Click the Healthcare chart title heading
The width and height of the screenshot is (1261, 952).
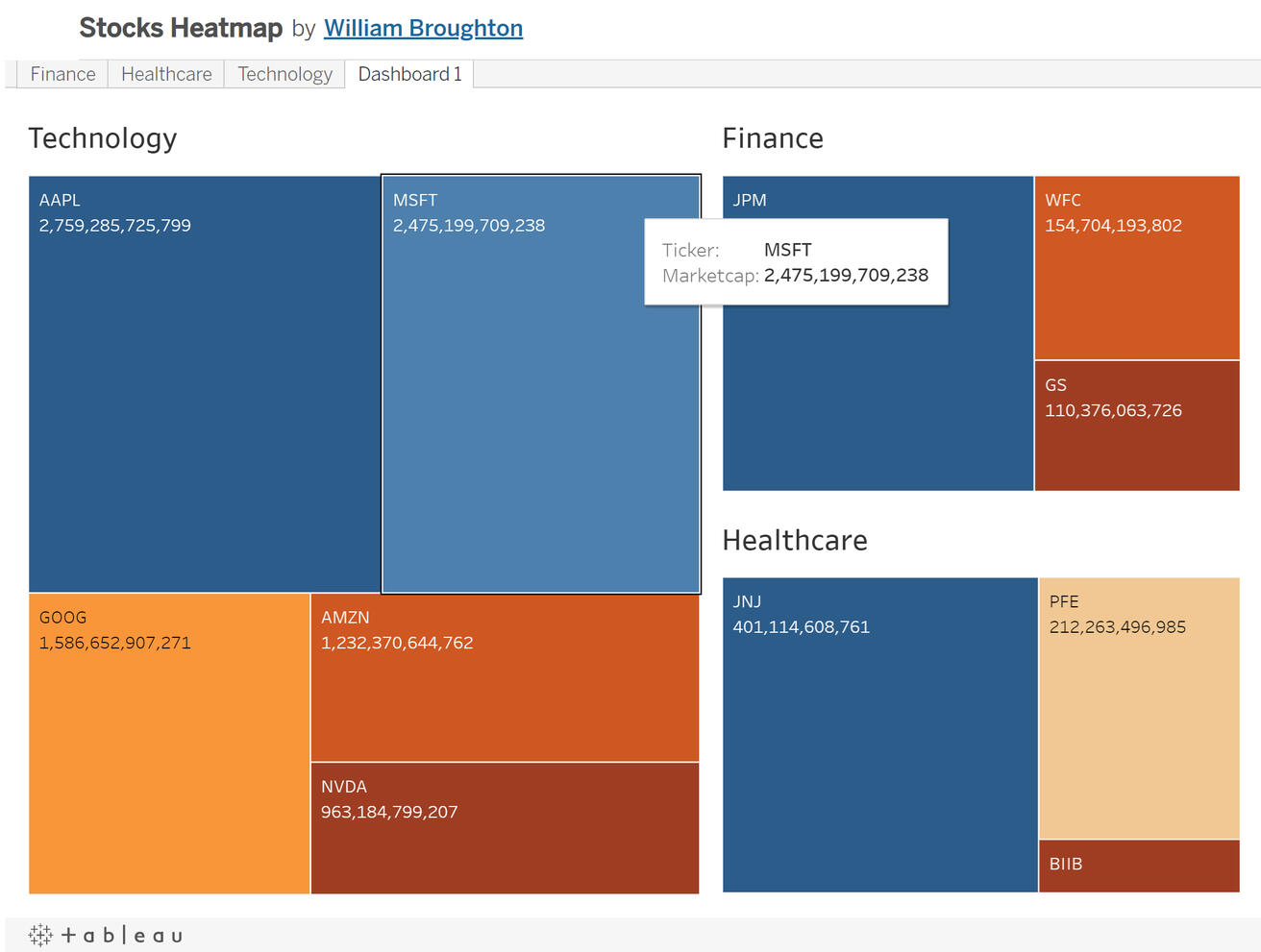coord(795,540)
